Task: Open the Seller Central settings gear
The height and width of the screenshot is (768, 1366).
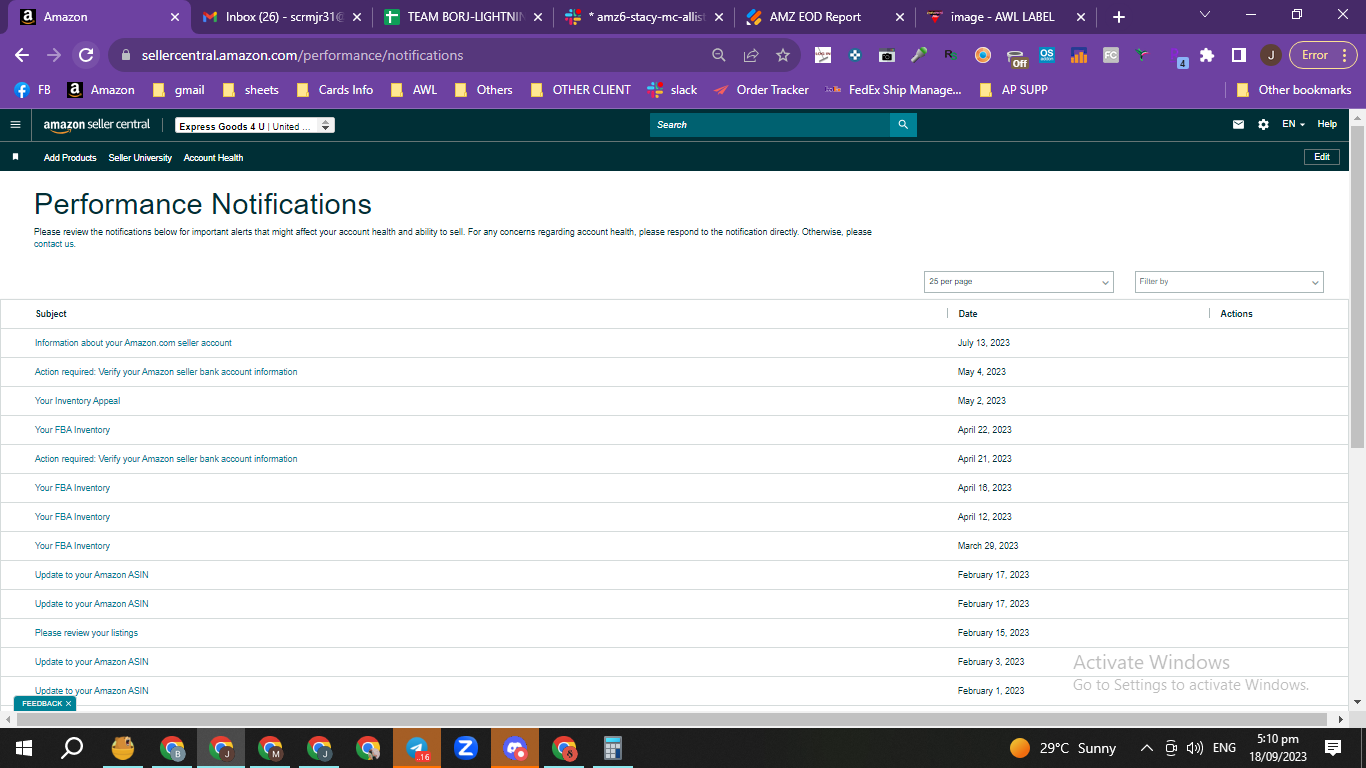Action: tap(1263, 125)
